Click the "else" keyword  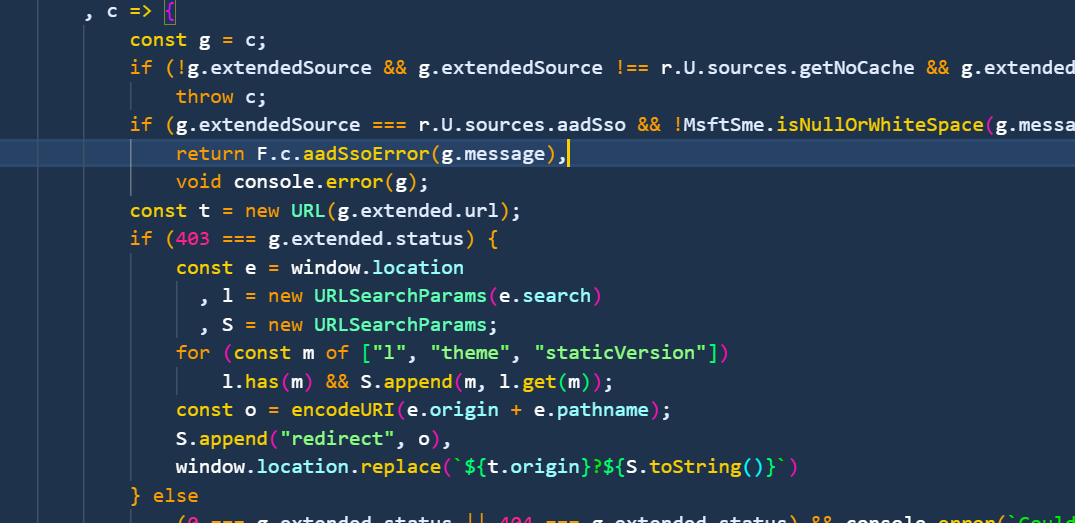tap(175, 496)
